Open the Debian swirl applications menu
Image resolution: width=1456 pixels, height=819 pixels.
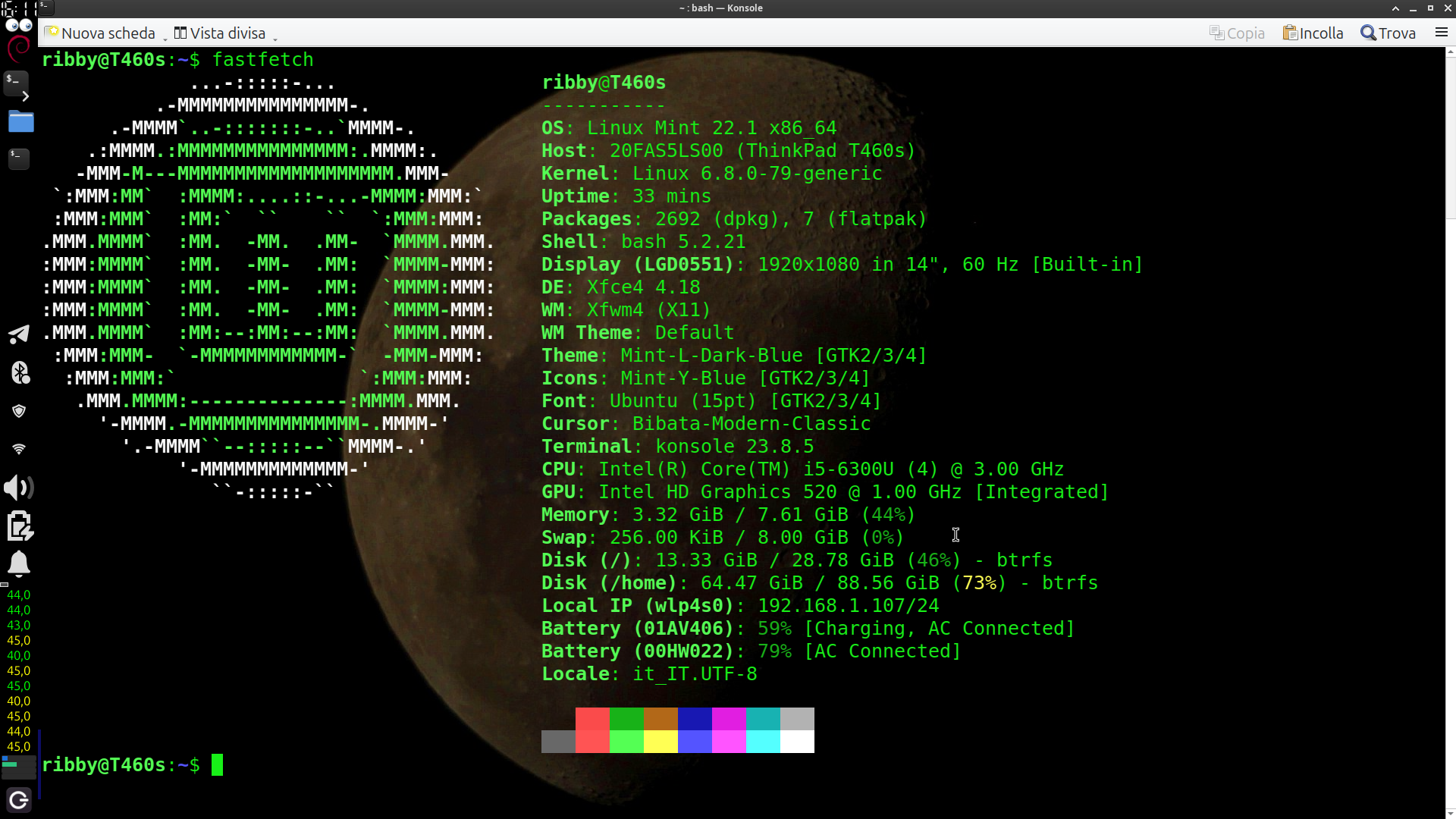pos(18,49)
